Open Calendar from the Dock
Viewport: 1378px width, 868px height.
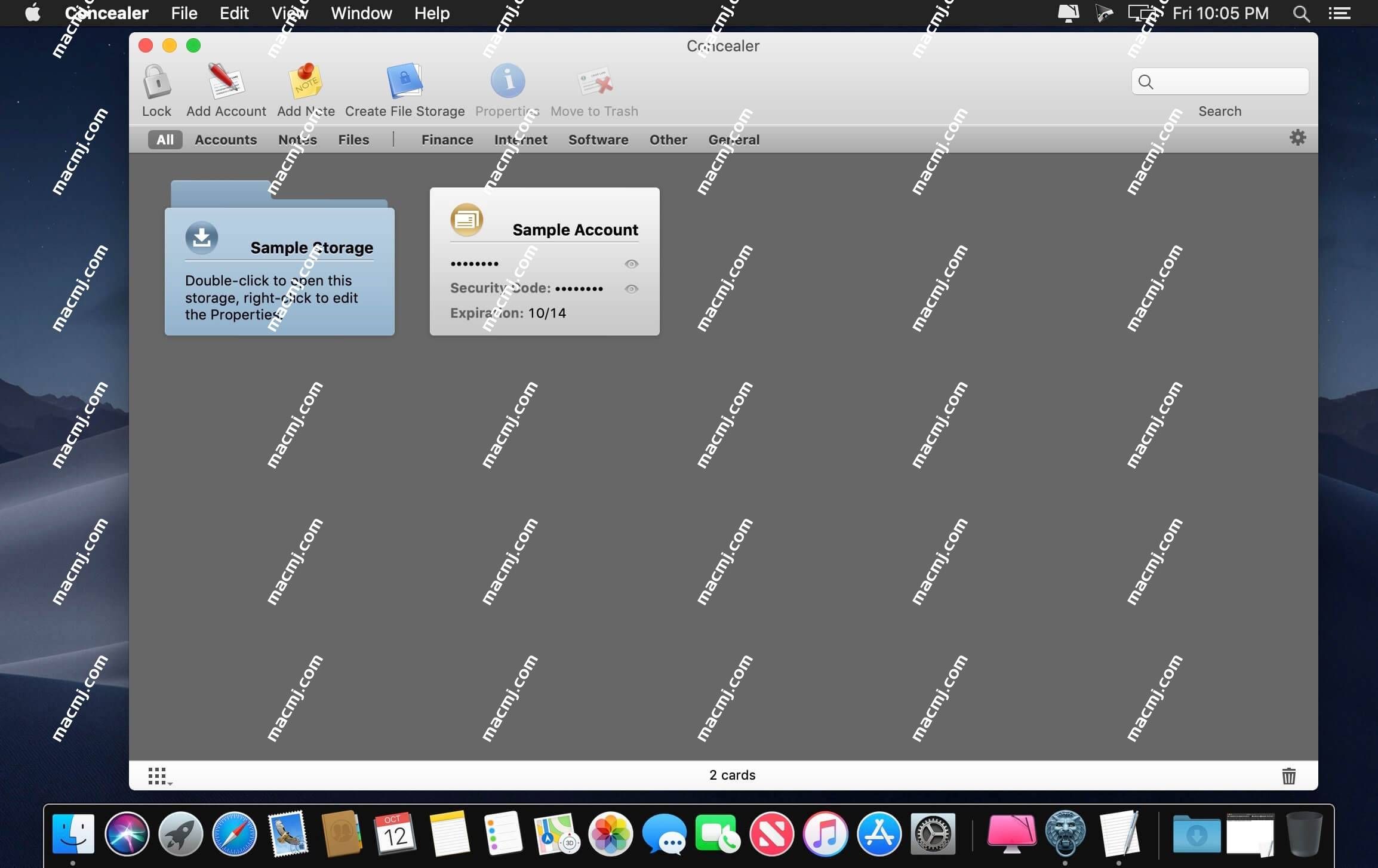tap(395, 834)
